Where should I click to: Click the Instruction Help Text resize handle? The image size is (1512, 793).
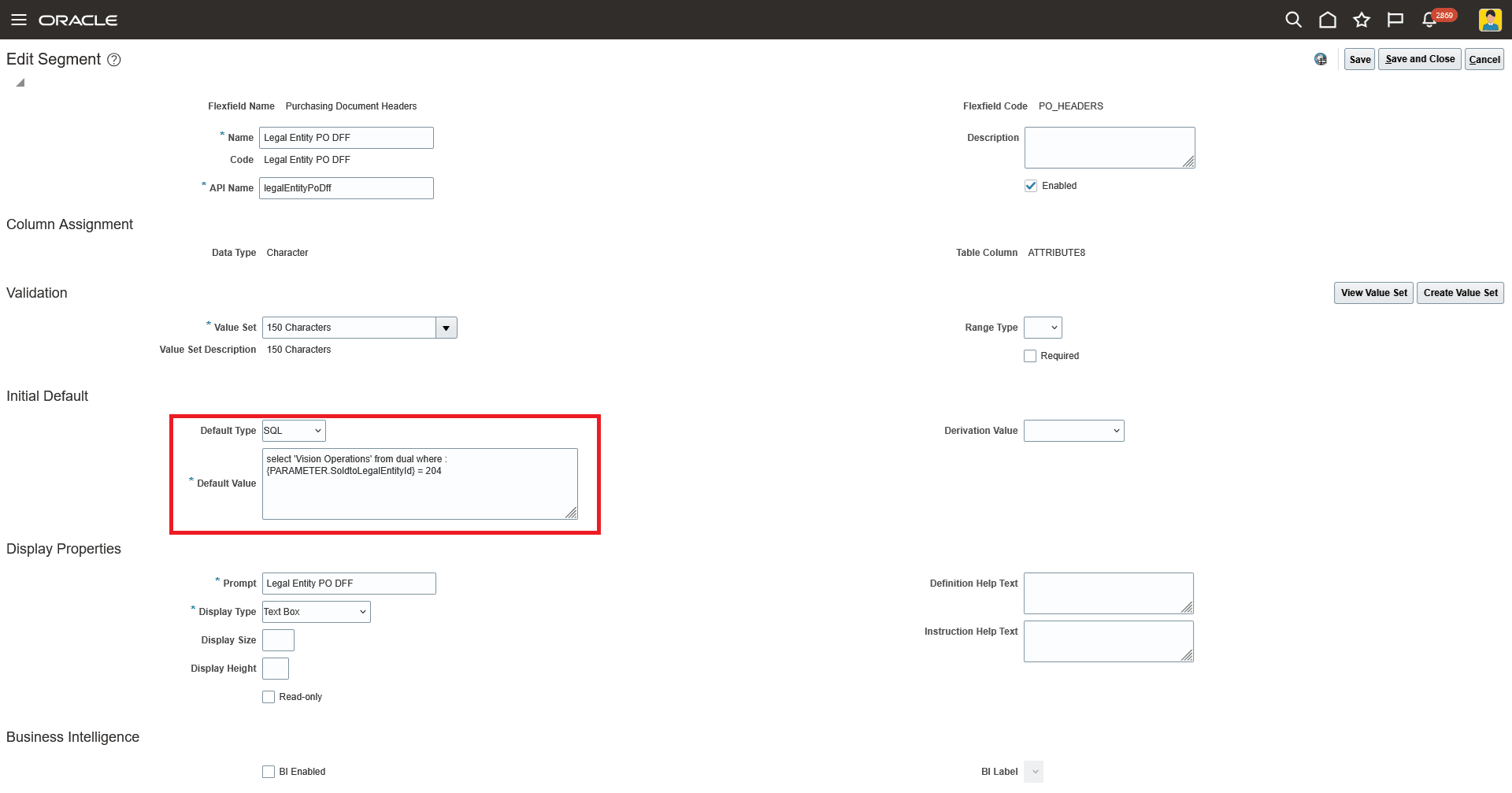1188,656
